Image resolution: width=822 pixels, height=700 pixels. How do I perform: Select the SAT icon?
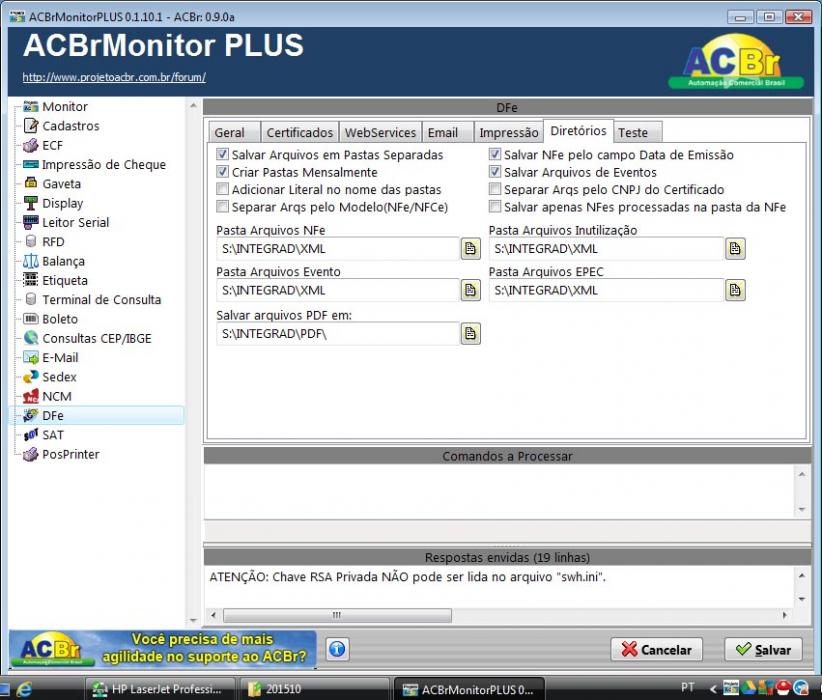[x=31, y=435]
